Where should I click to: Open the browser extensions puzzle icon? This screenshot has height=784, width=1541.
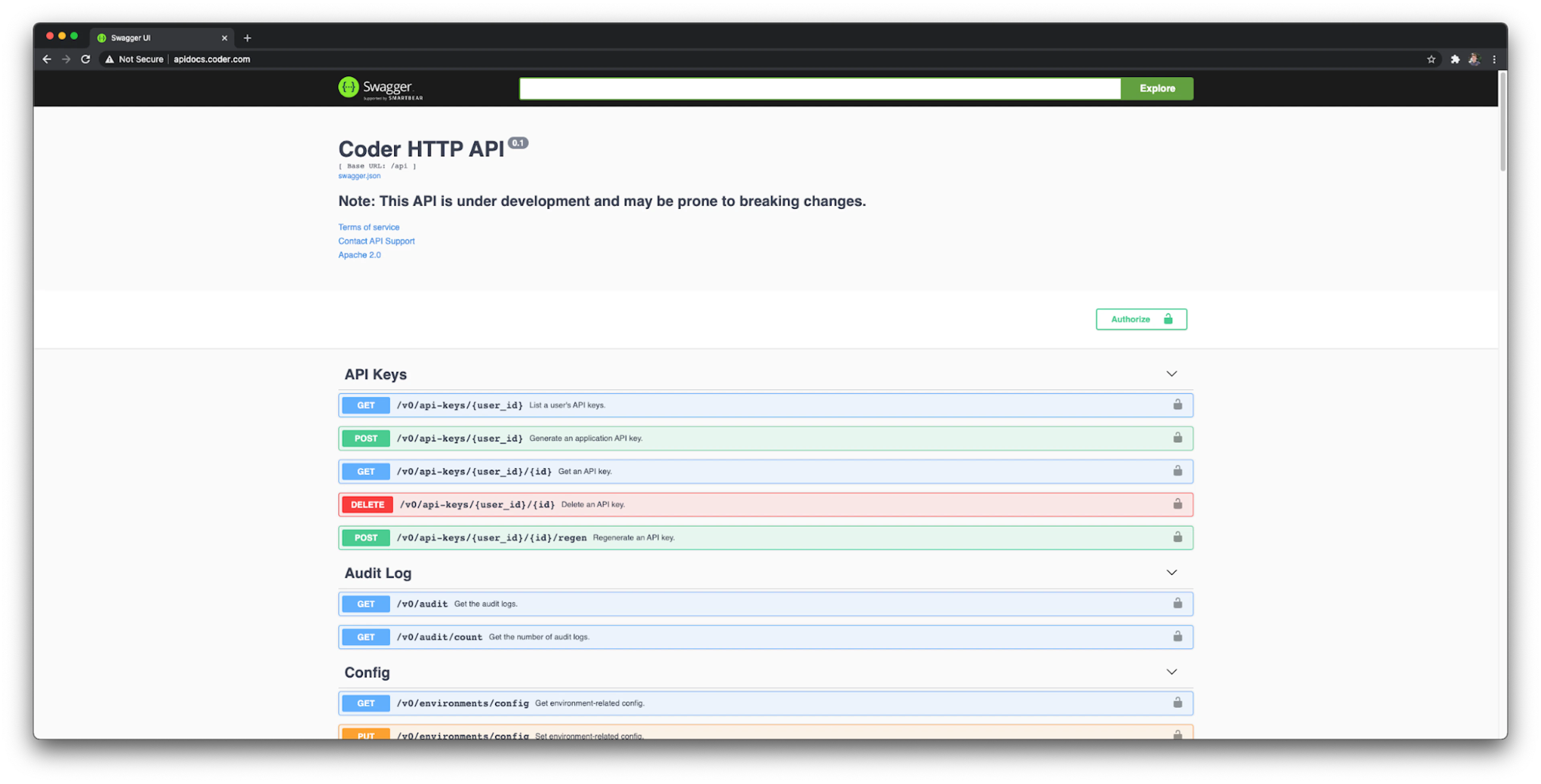[x=1455, y=59]
